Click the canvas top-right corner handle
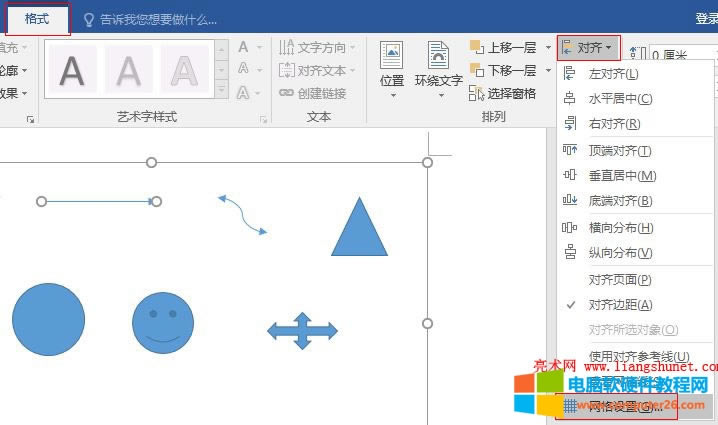718x425 pixels. click(x=427, y=163)
